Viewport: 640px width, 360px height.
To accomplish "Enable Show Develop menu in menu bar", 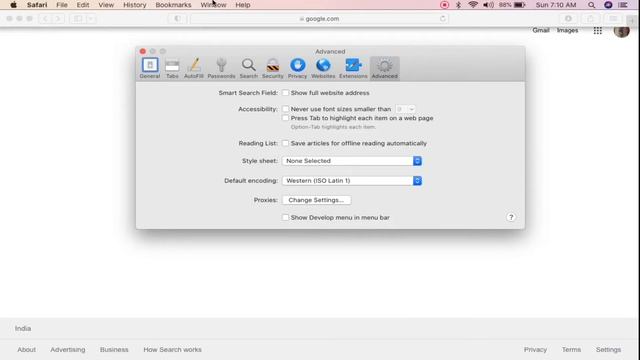I will click(285, 218).
